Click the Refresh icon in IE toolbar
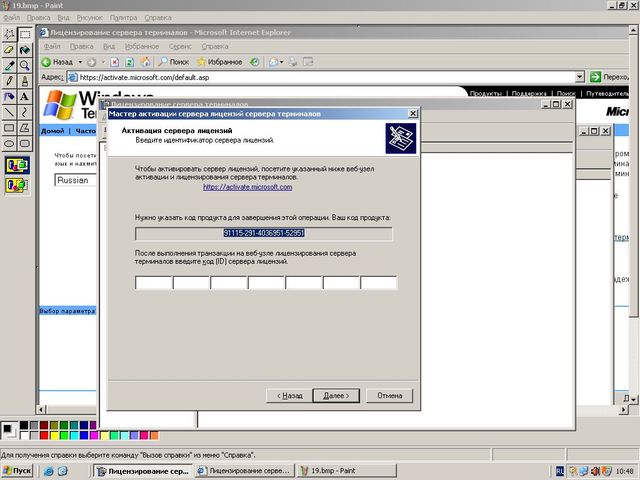Image resolution: width=640 pixels, height=480 pixels. pos(129,62)
